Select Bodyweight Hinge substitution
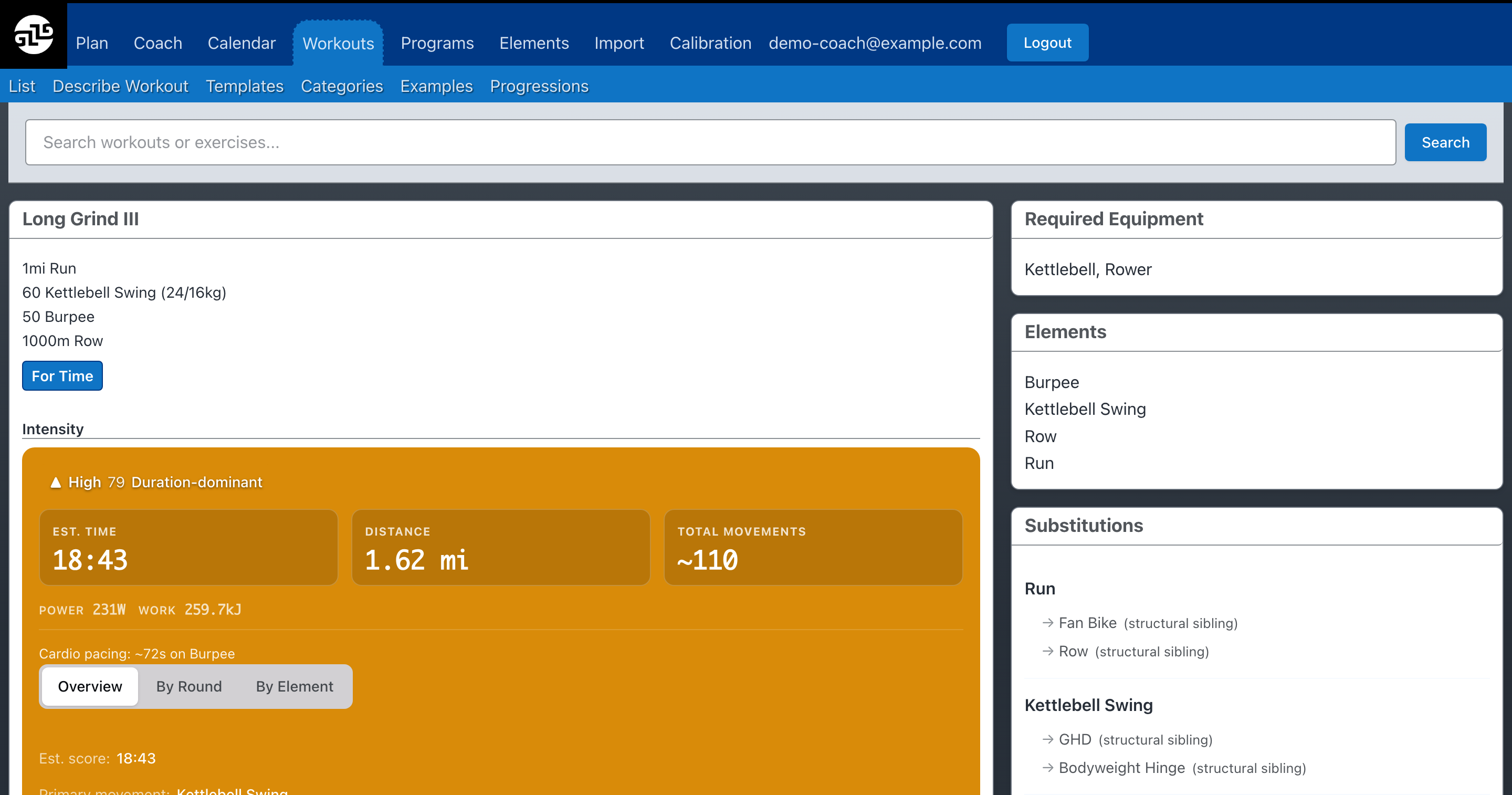The width and height of the screenshot is (1512, 795). 1122,767
